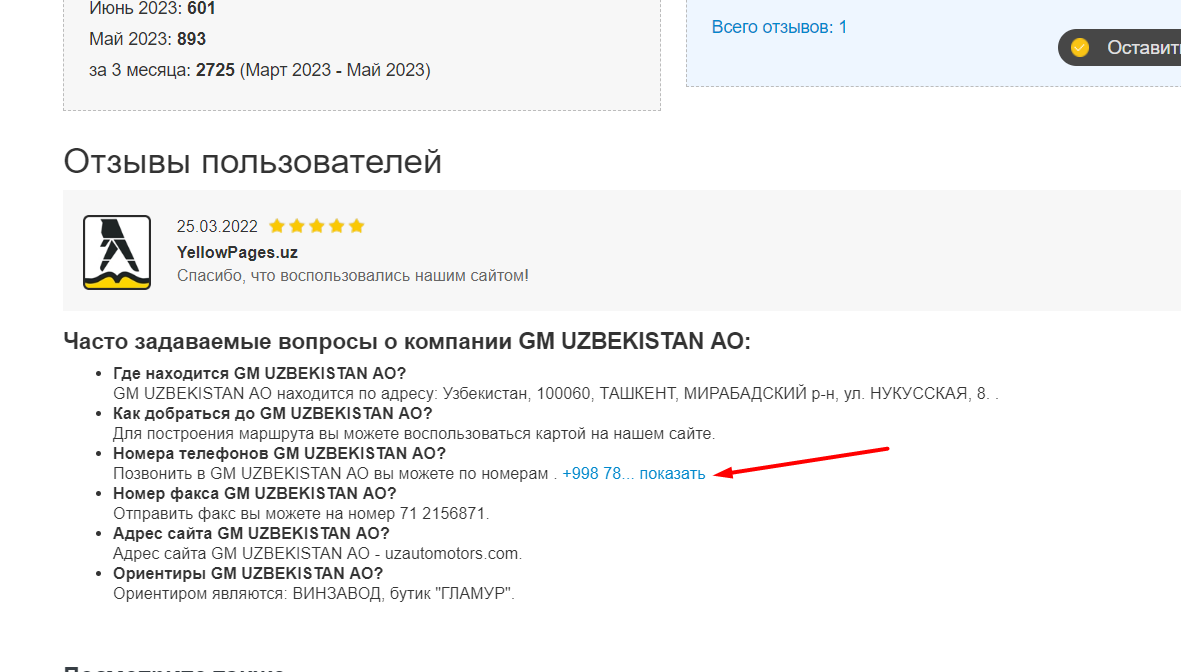The image size is (1181, 672).
Task: Open the "Всего отзывов: 1" link
Action: pyautogui.click(x=779, y=27)
